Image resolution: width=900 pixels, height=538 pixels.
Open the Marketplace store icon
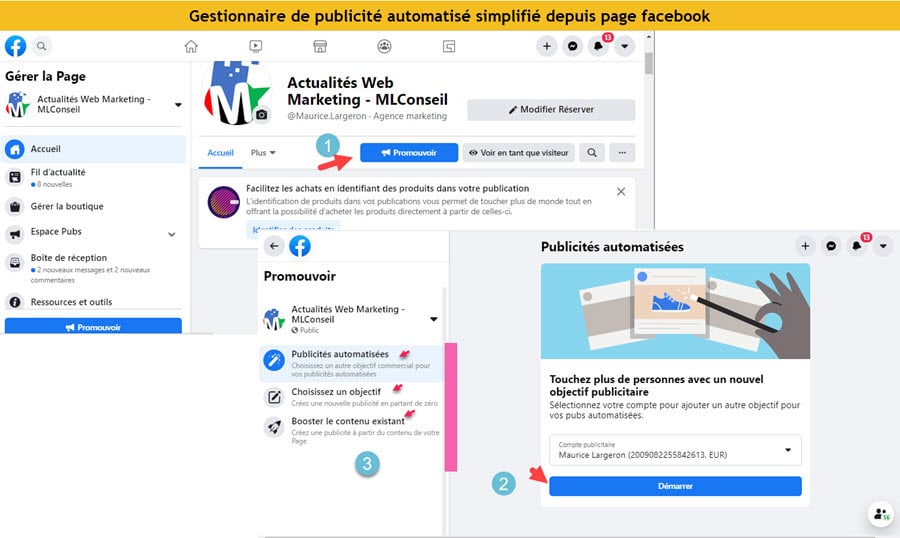coord(320,47)
